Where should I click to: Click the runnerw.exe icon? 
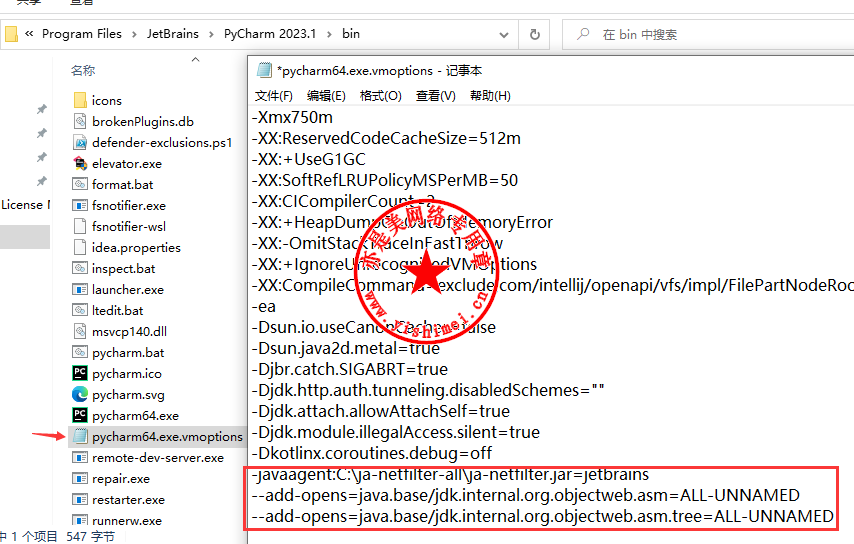click(x=80, y=520)
